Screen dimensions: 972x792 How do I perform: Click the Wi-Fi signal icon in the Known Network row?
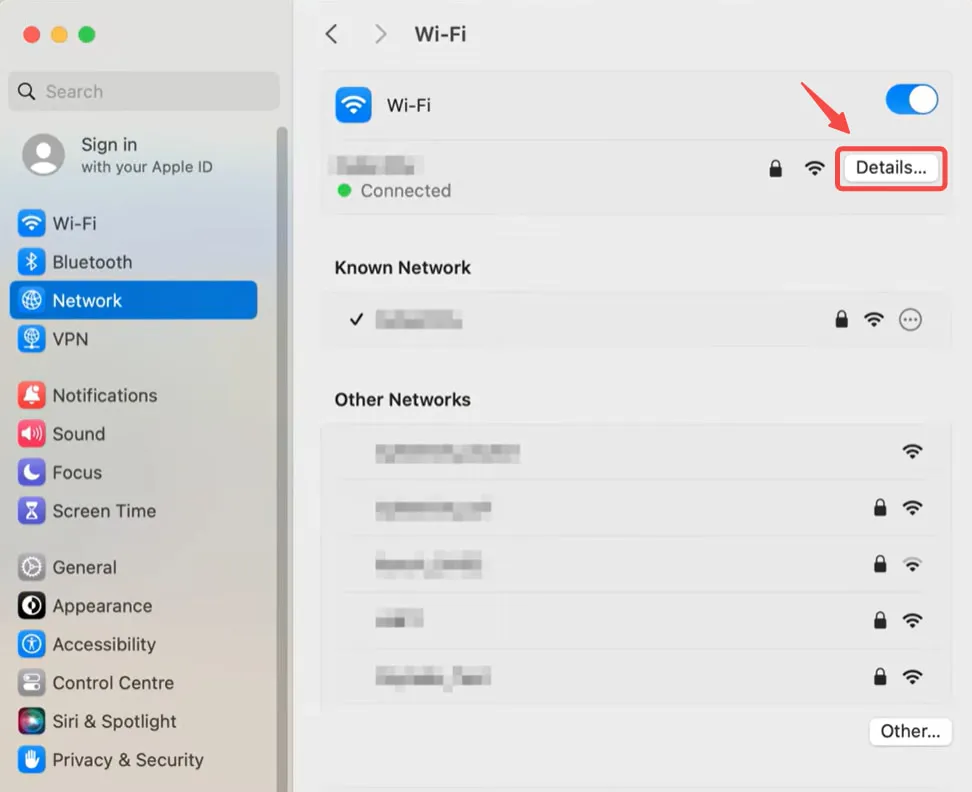874,319
